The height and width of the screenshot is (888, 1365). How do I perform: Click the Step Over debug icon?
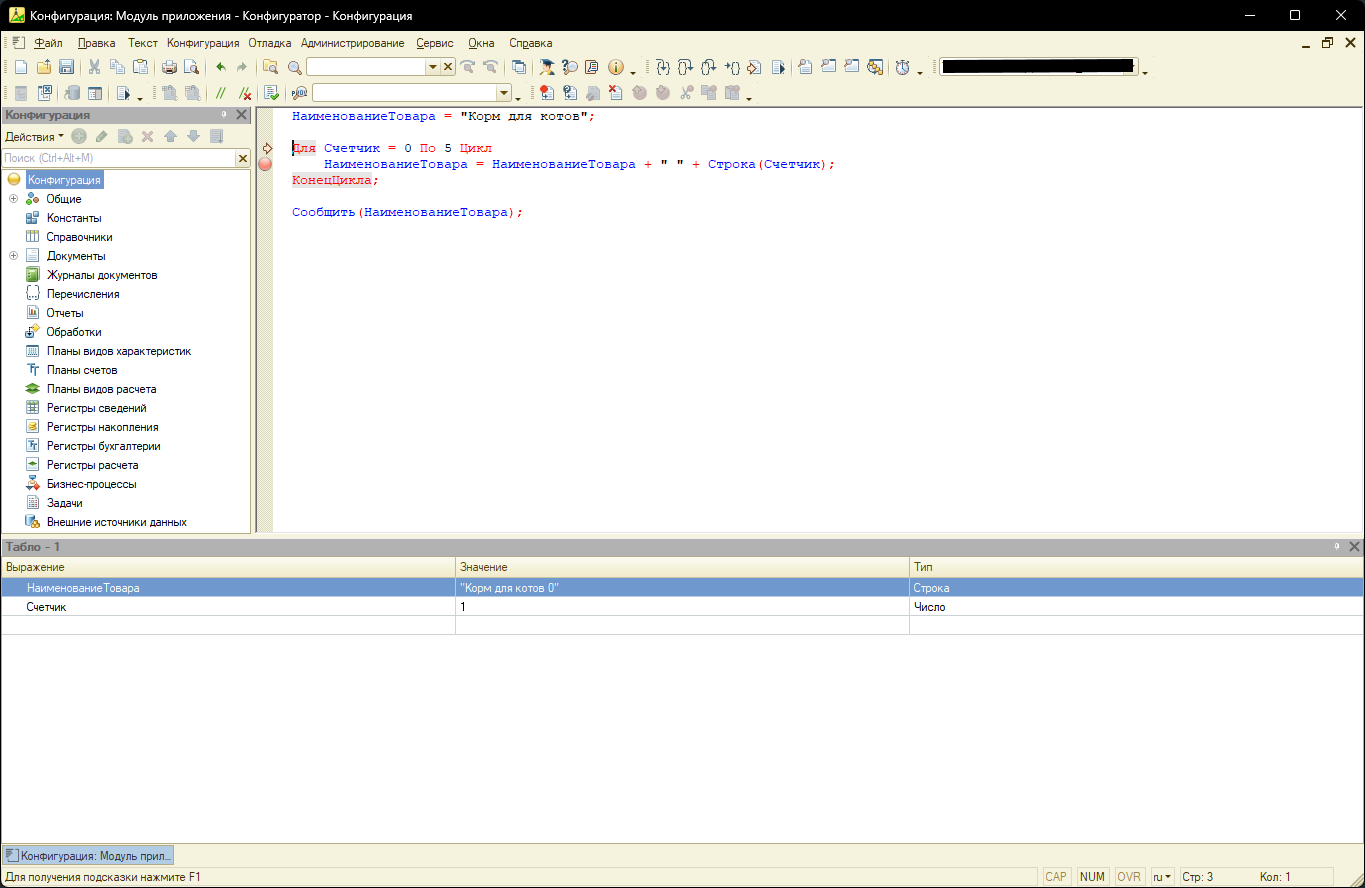click(x=685, y=67)
